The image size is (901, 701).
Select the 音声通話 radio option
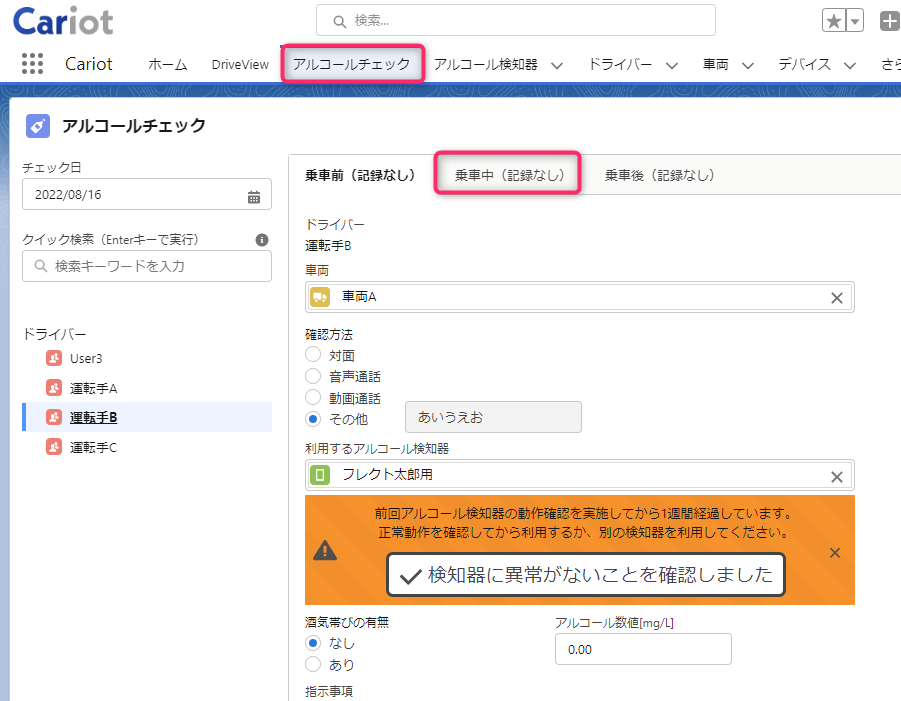click(313, 376)
